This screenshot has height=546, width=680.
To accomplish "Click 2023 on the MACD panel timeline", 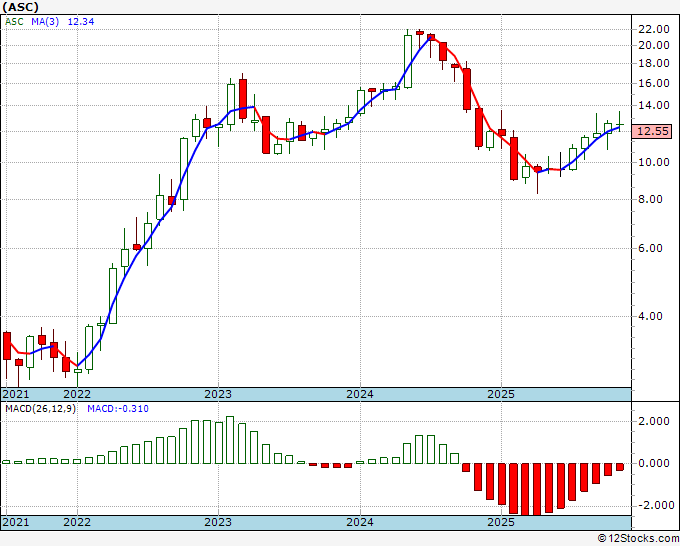I will pyautogui.click(x=218, y=522).
